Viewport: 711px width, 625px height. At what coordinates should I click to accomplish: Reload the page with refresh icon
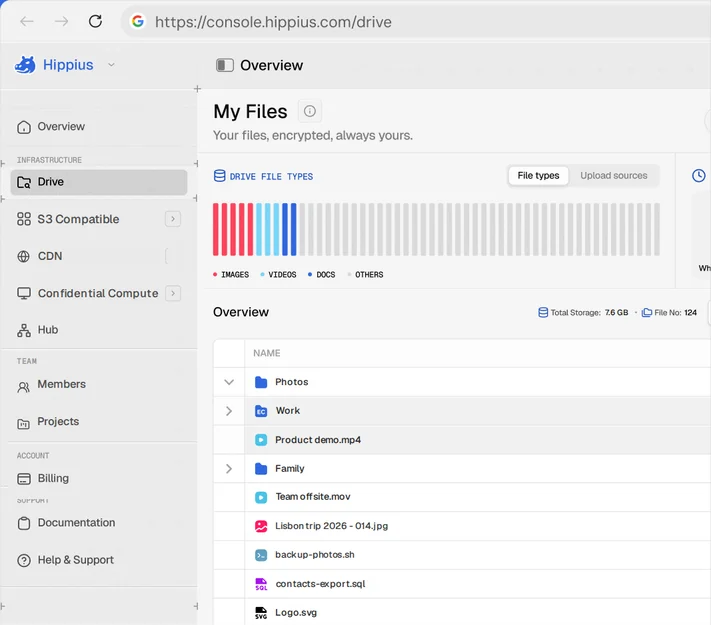click(x=95, y=21)
